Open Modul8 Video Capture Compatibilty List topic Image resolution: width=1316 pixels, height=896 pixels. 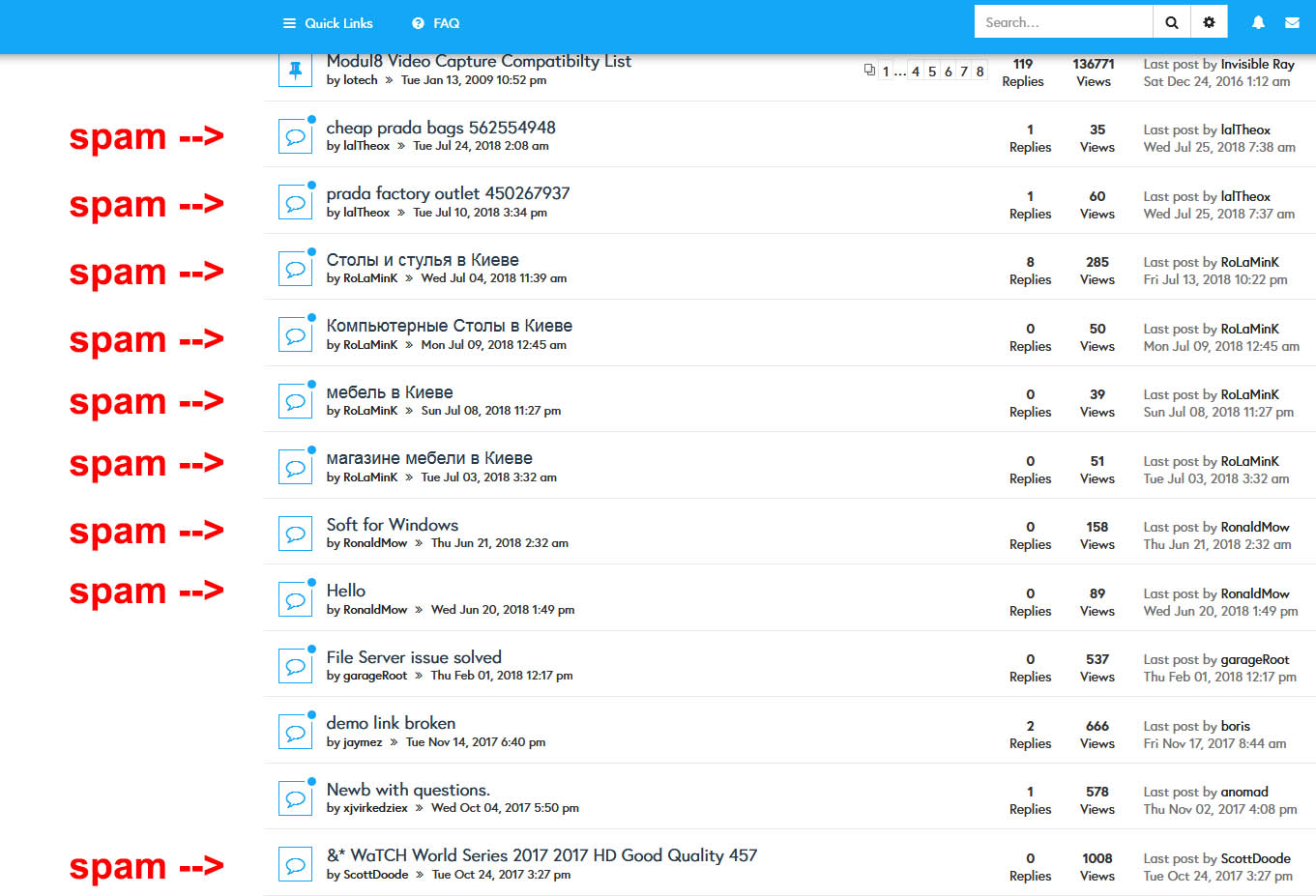point(479,61)
